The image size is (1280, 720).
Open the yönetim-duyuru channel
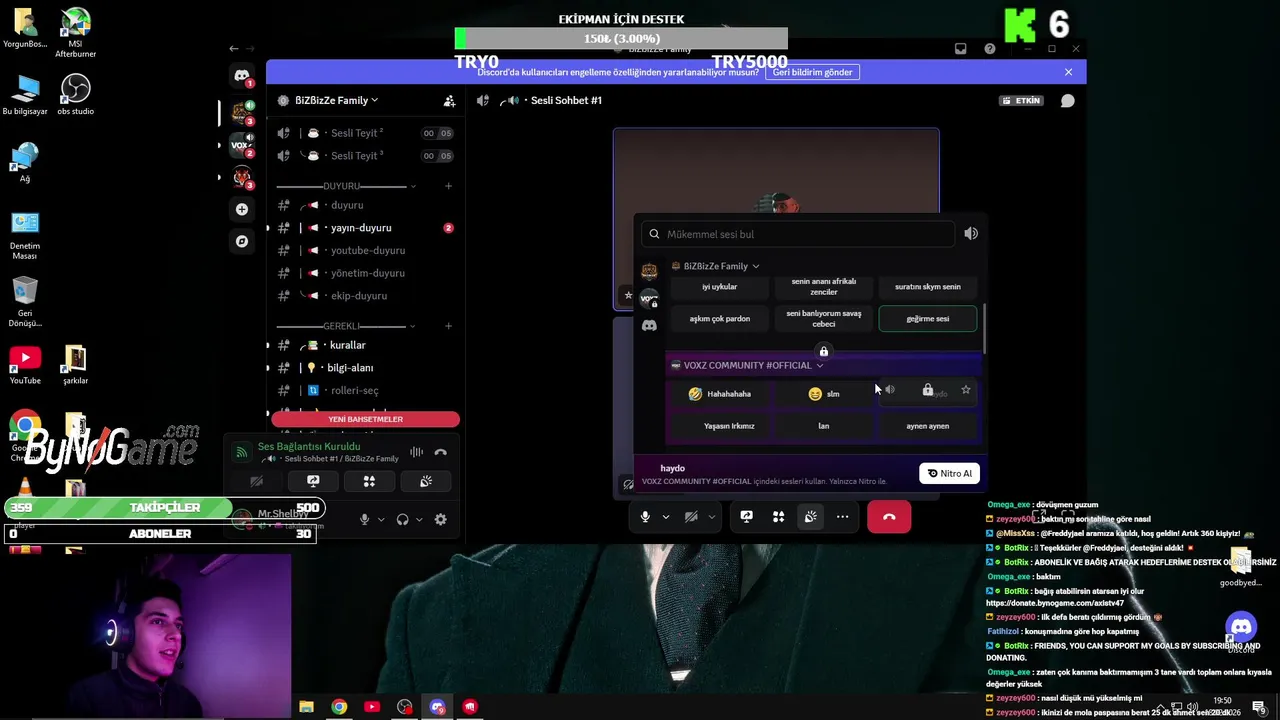[x=364, y=273]
